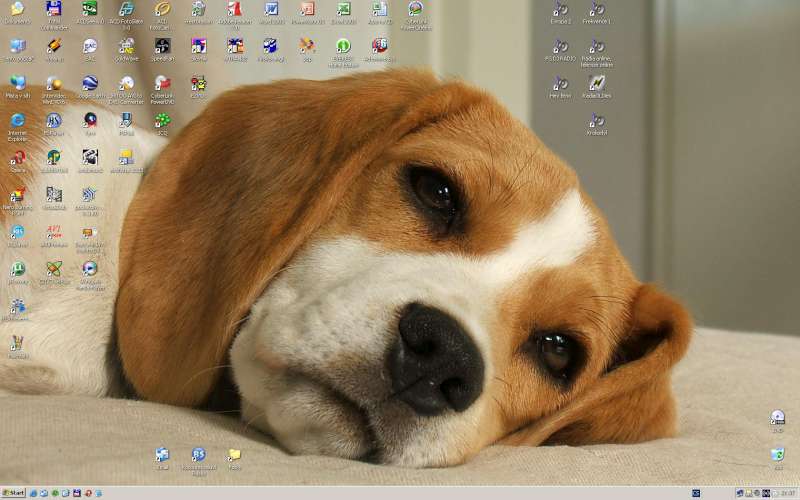The width and height of the screenshot is (800, 500).
Task: Open the Word 2003 desktop shortcut
Action: 270,9
